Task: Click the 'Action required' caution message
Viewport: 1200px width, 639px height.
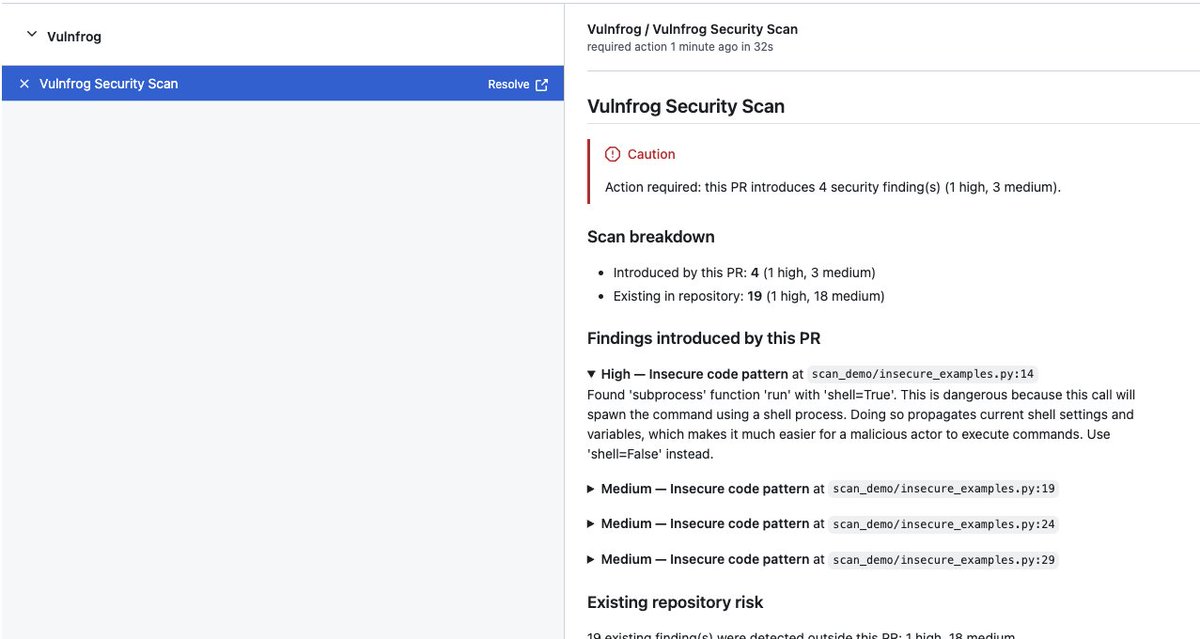Action: tap(832, 187)
